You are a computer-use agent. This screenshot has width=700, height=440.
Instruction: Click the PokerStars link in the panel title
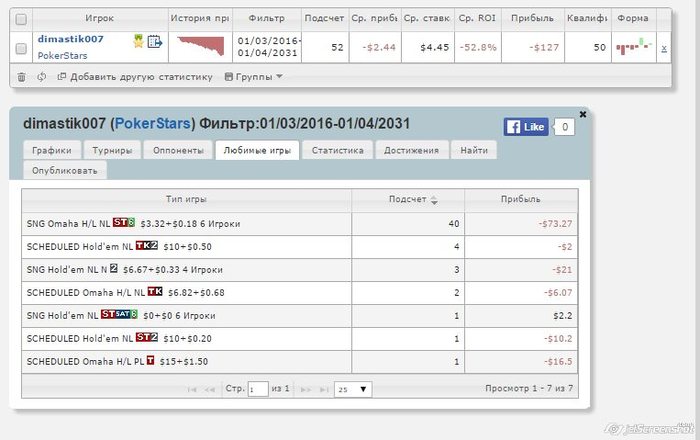tap(153, 123)
